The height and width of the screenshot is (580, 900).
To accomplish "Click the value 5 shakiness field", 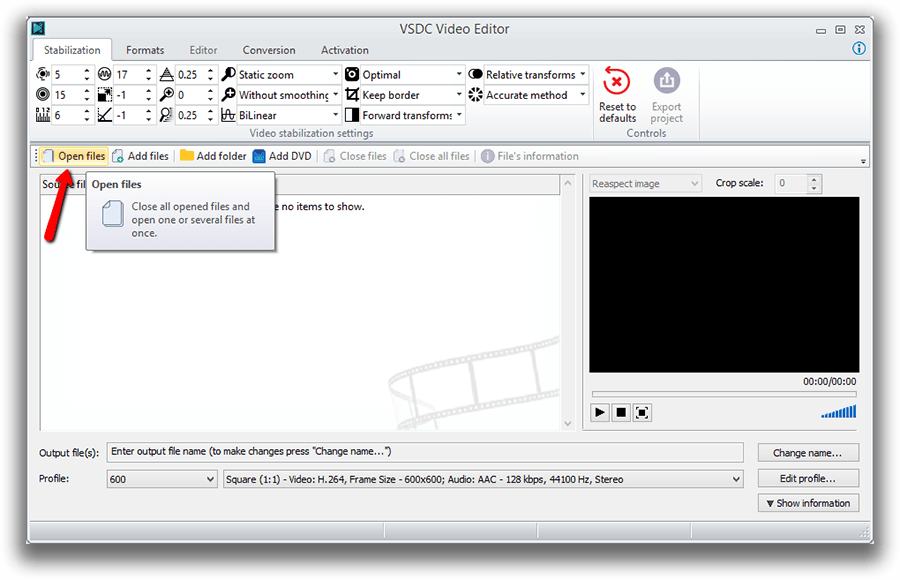I will (x=66, y=75).
